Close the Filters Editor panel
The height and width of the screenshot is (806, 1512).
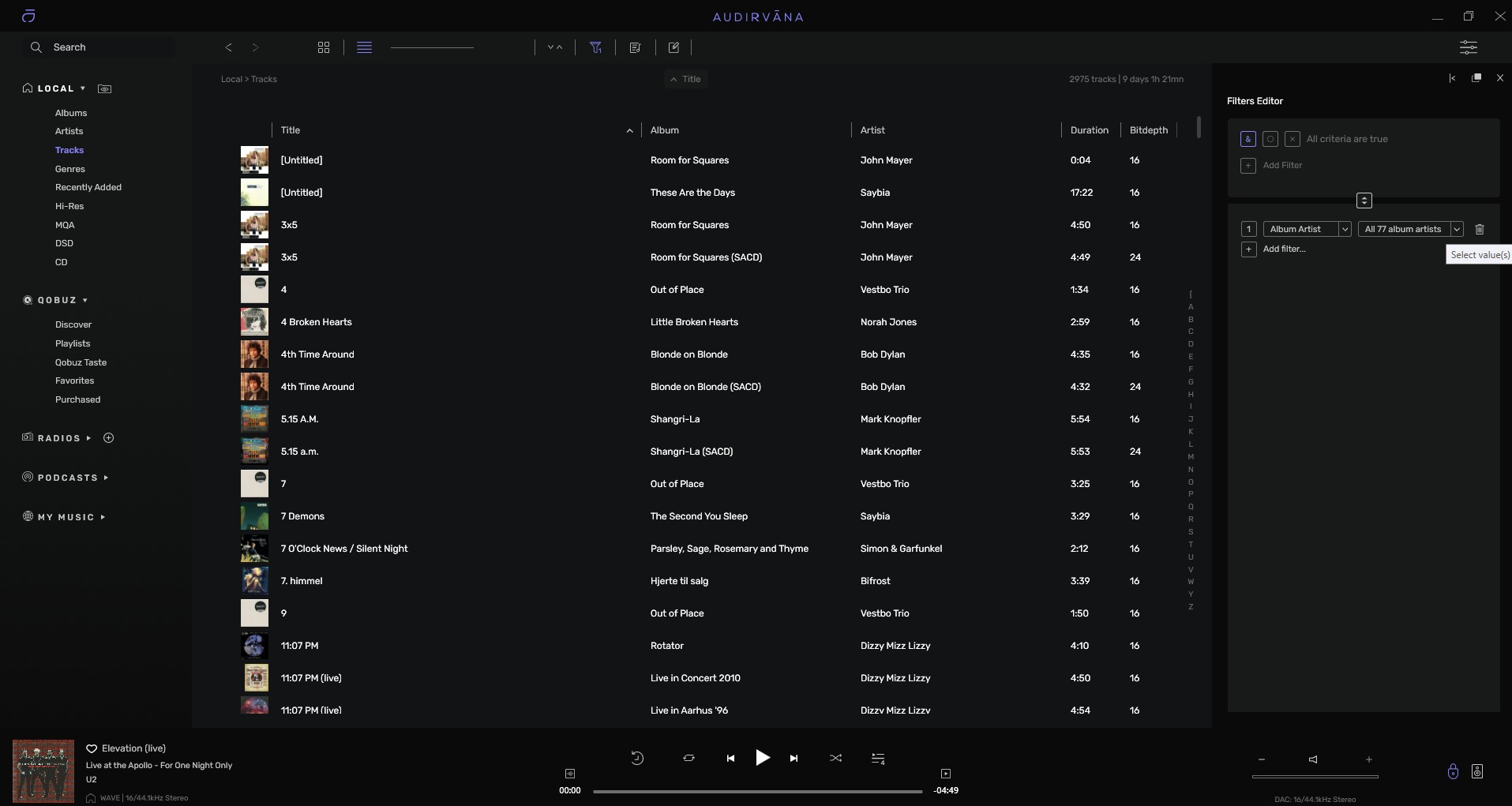tap(1500, 78)
